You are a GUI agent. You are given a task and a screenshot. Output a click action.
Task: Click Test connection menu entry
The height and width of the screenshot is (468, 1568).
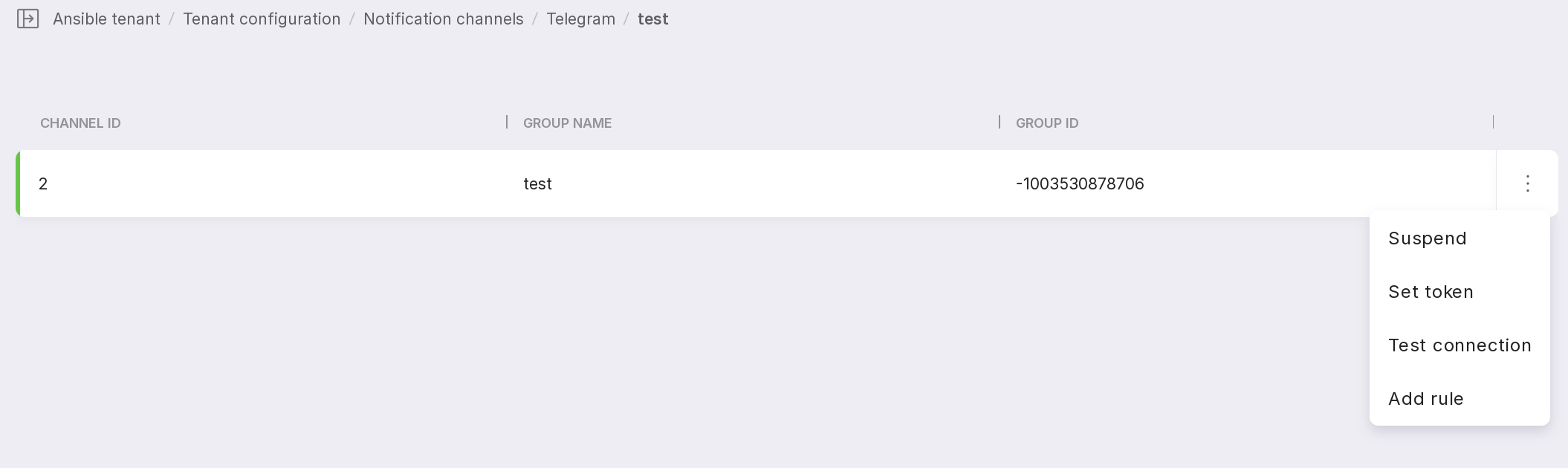click(x=1459, y=345)
